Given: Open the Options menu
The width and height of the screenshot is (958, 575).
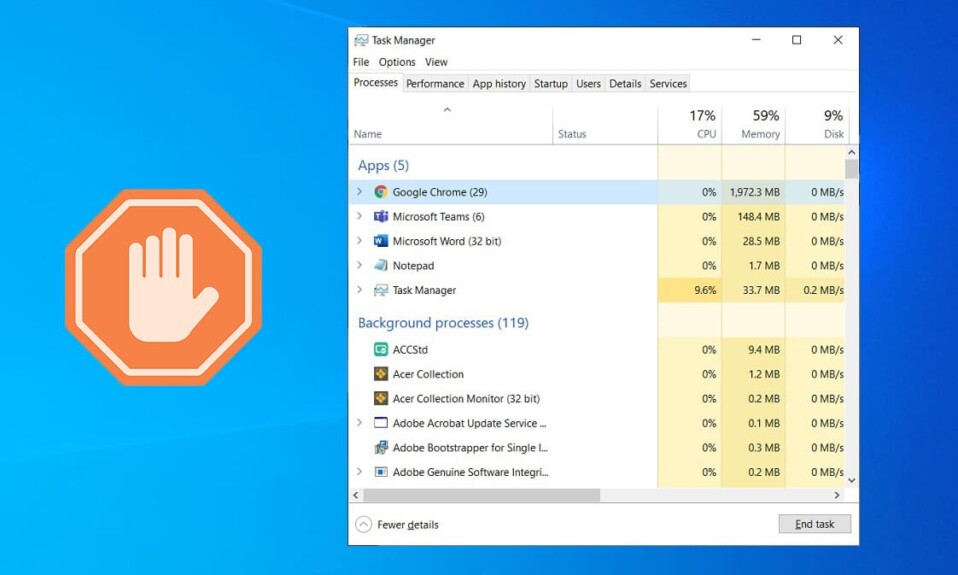Looking at the screenshot, I should (x=397, y=62).
